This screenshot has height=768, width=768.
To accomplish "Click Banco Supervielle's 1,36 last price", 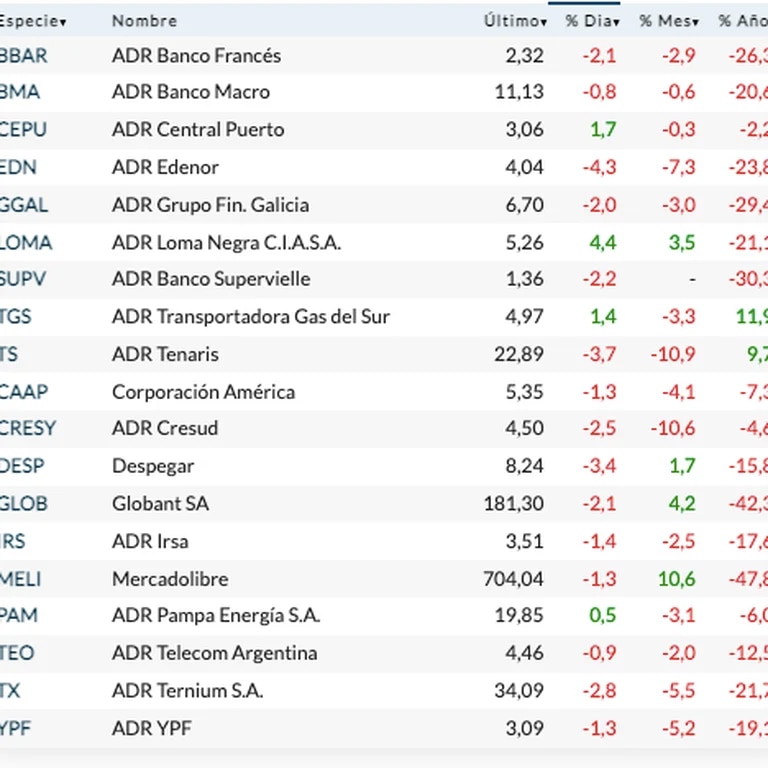I will pyautogui.click(x=525, y=279).
